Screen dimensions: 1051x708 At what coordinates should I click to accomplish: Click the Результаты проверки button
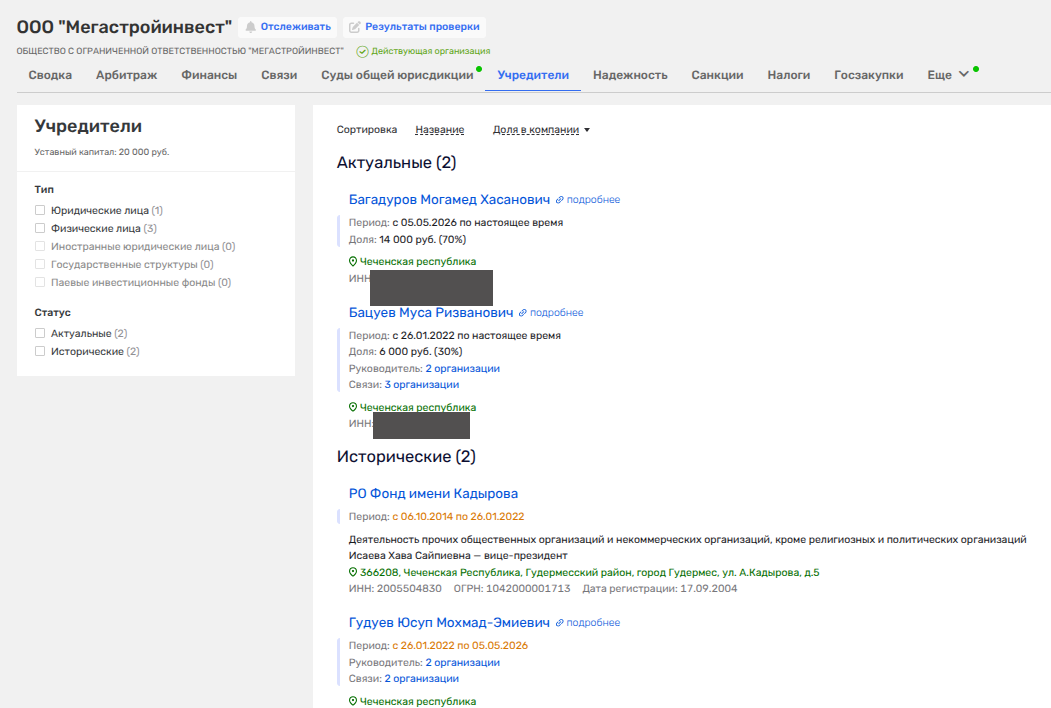(x=414, y=27)
